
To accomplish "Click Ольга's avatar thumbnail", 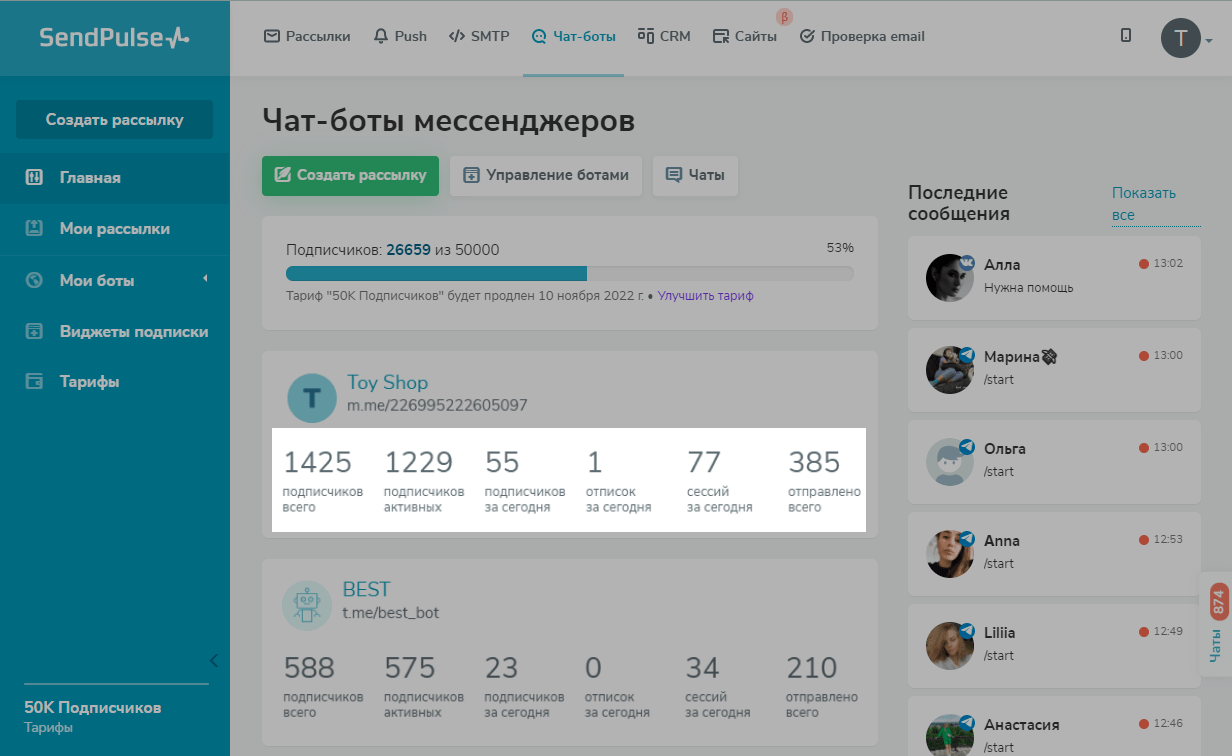I will coord(950,461).
